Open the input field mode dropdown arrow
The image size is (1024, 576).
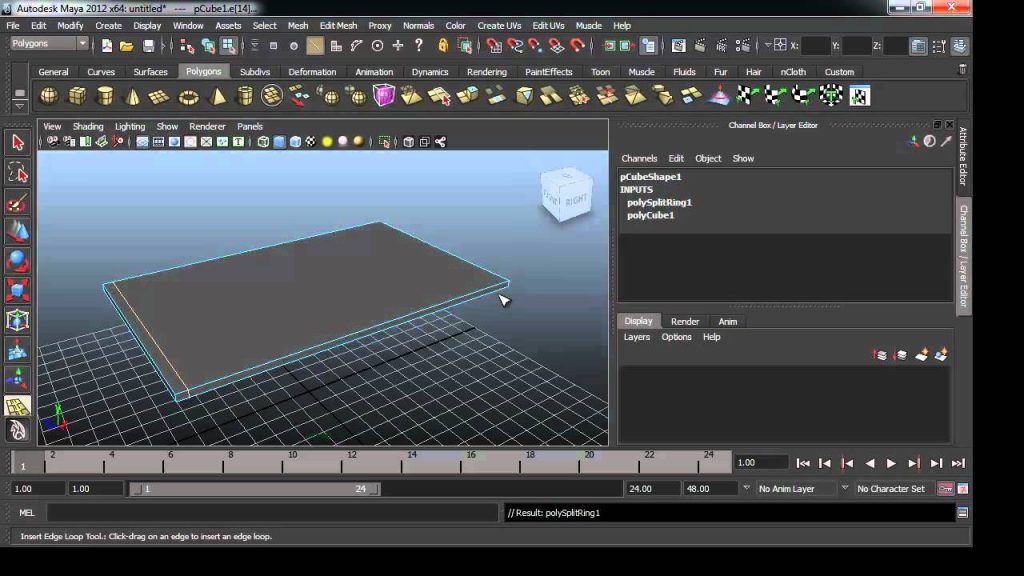click(x=768, y=45)
